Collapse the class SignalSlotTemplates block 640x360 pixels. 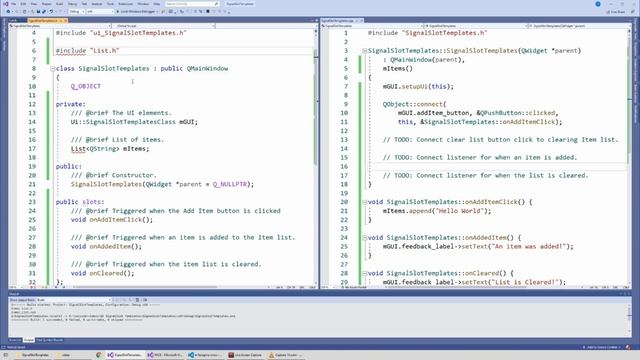pos(53,69)
